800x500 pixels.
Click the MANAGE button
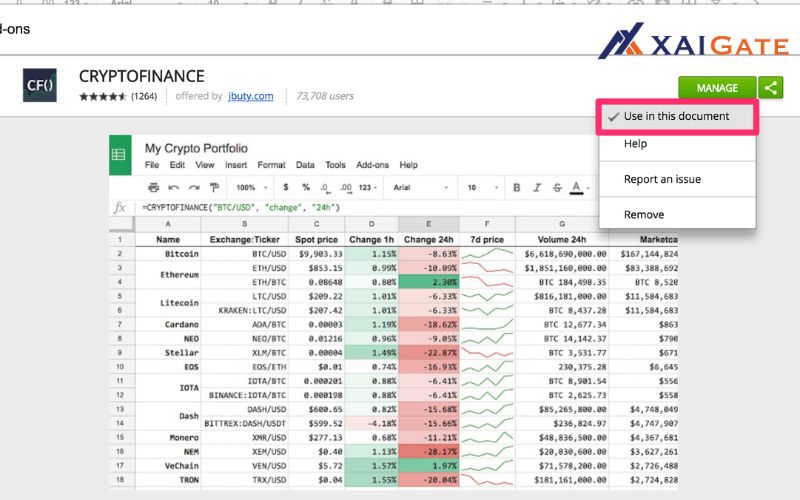pyautogui.click(x=717, y=88)
